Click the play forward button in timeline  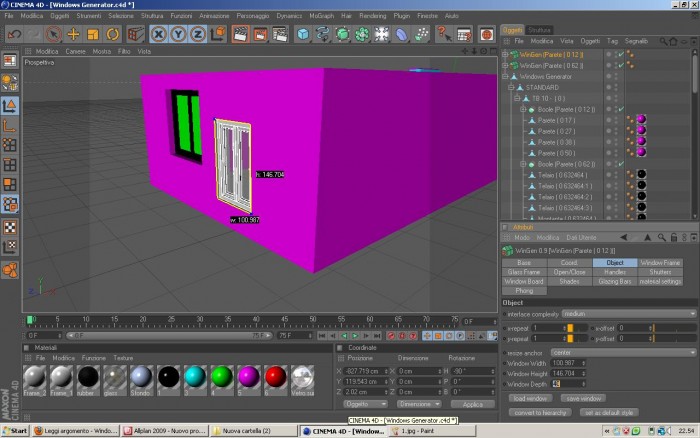point(355,335)
